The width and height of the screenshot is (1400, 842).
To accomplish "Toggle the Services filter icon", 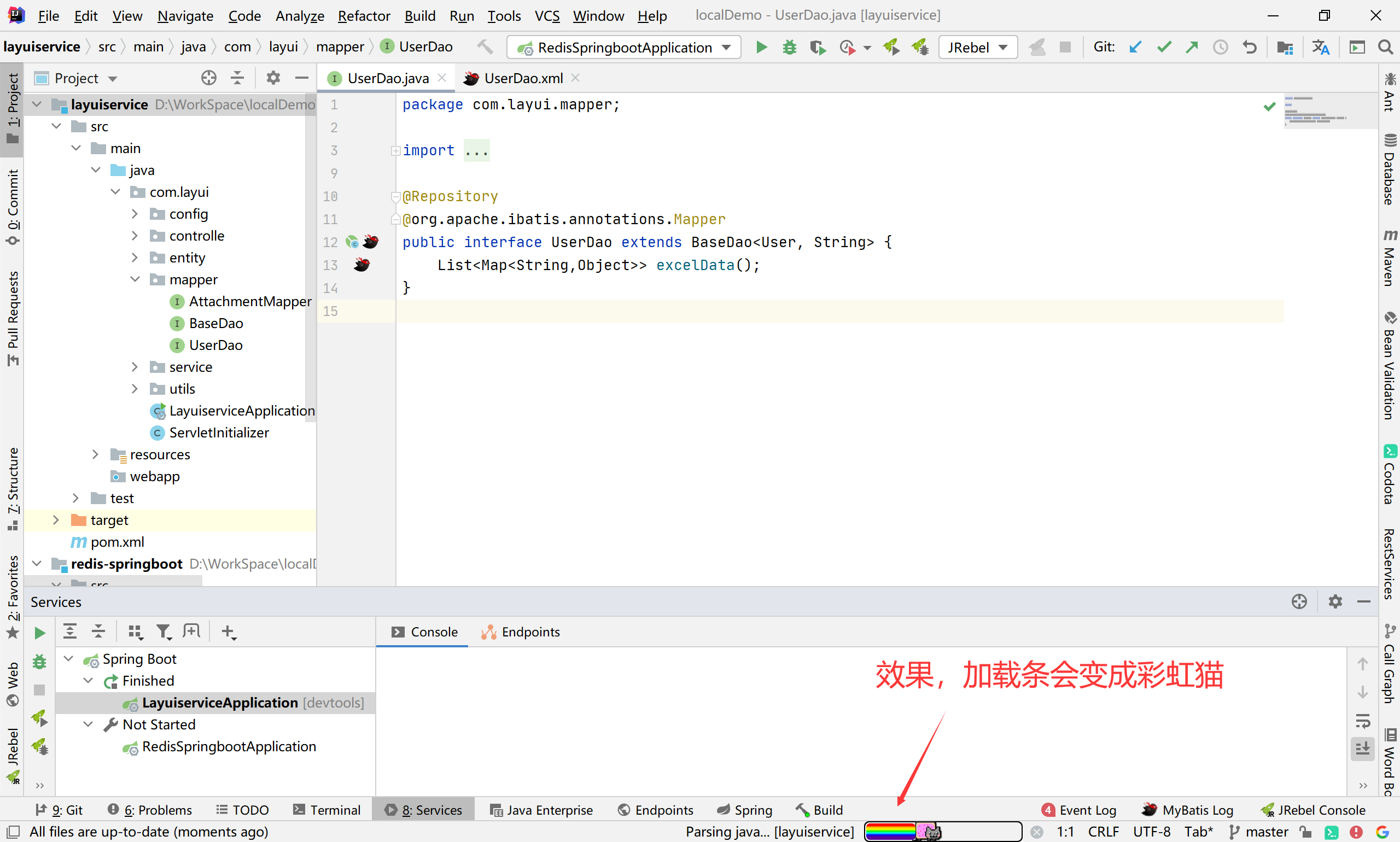I will pos(164,631).
